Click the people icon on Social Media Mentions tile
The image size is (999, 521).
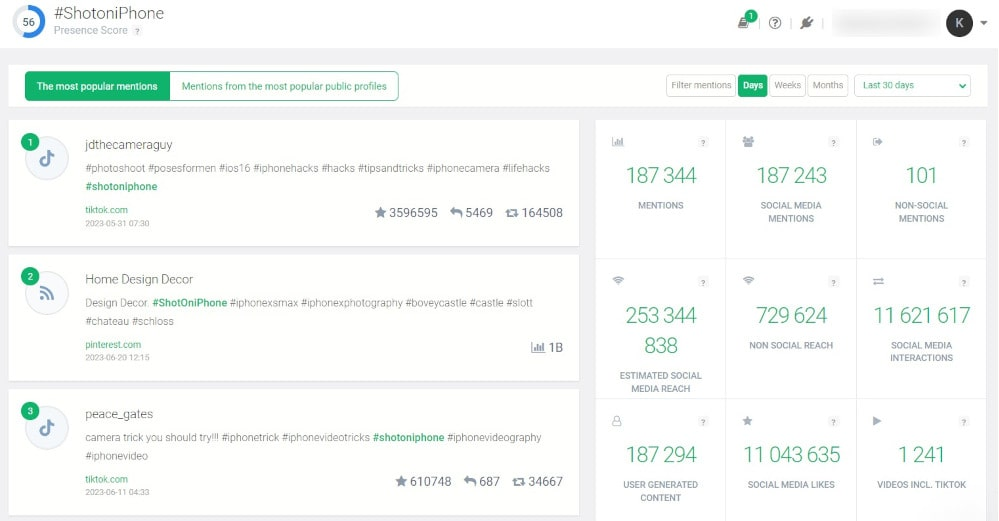click(748, 141)
